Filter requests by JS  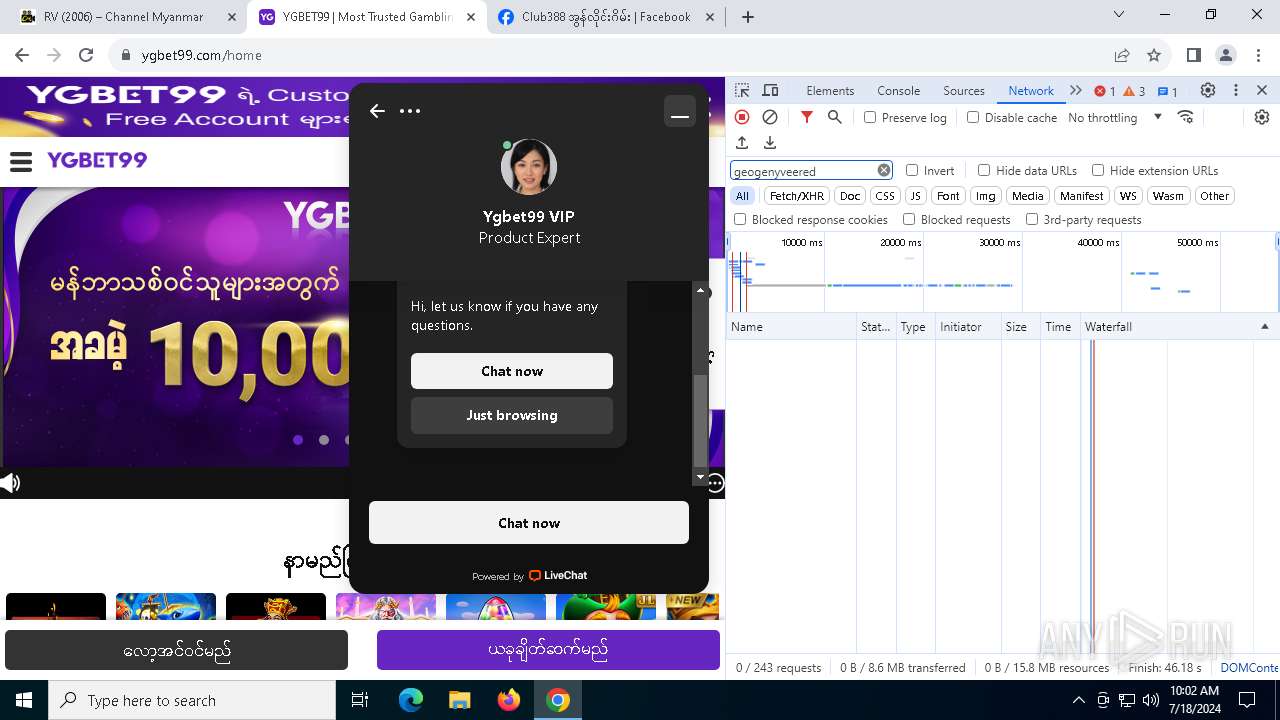point(915,196)
